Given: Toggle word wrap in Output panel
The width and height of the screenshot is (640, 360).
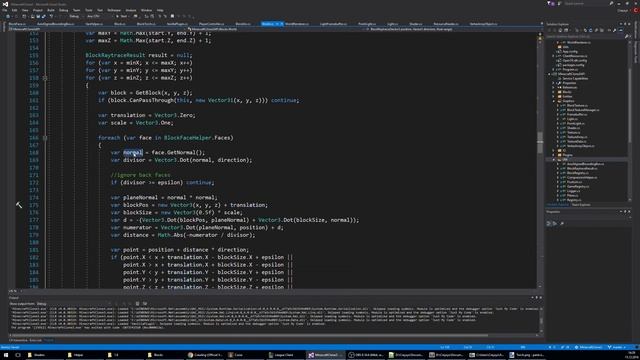Looking at the screenshot, I should point(145,304).
